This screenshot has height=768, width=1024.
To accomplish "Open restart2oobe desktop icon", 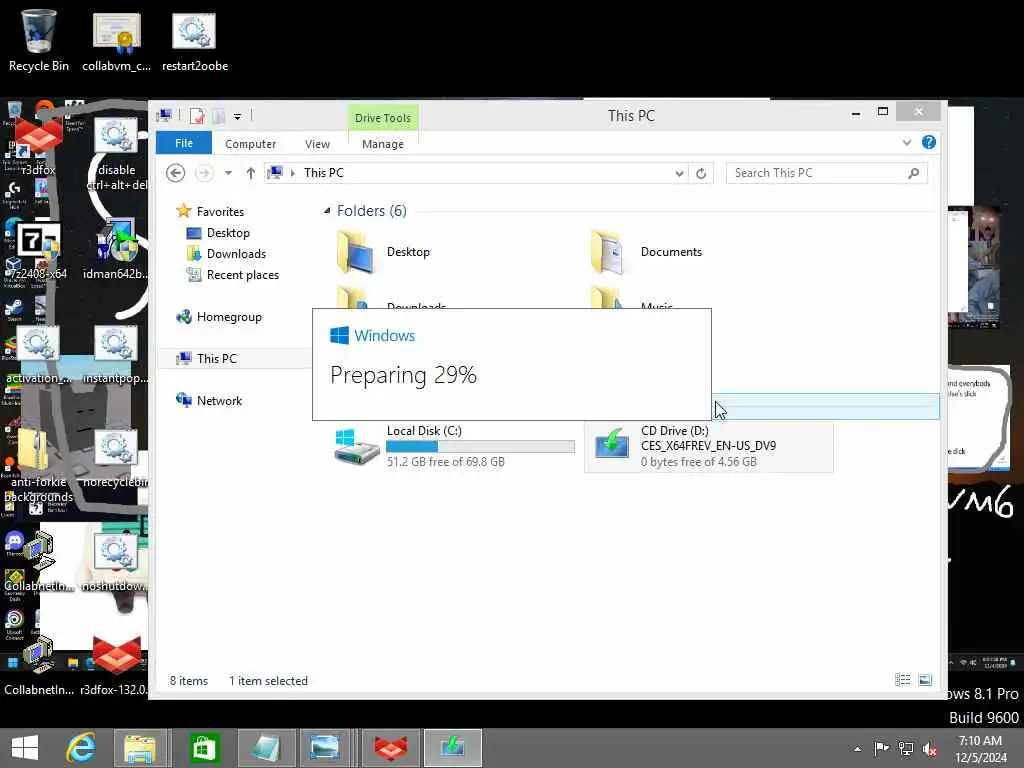I will (195, 40).
